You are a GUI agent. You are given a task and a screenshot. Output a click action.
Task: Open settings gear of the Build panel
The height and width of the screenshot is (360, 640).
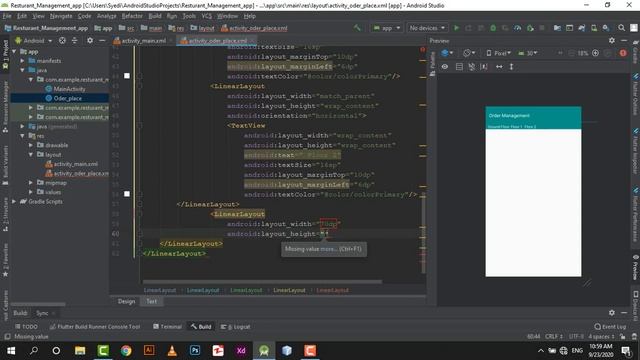[x=611, y=313]
